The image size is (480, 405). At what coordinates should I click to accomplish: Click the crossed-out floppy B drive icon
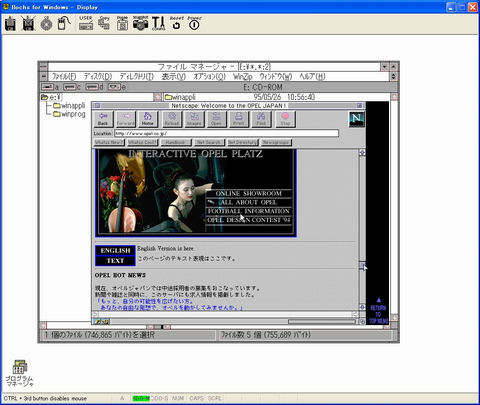(x=28, y=24)
